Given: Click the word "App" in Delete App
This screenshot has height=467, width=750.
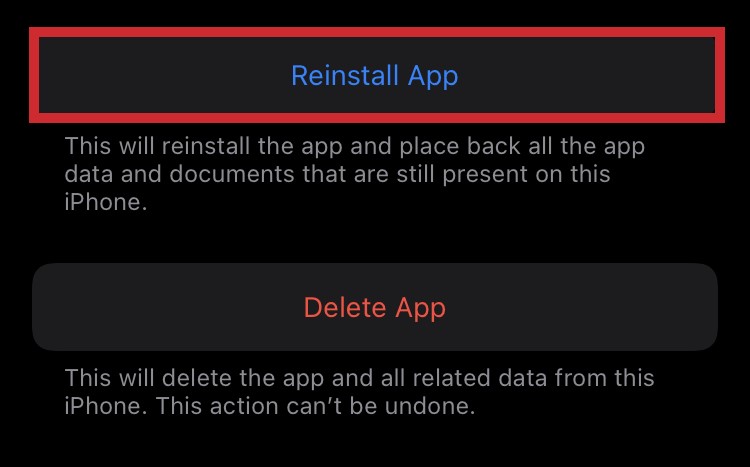Looking at the screenshot, I should (x=420, y=309).
